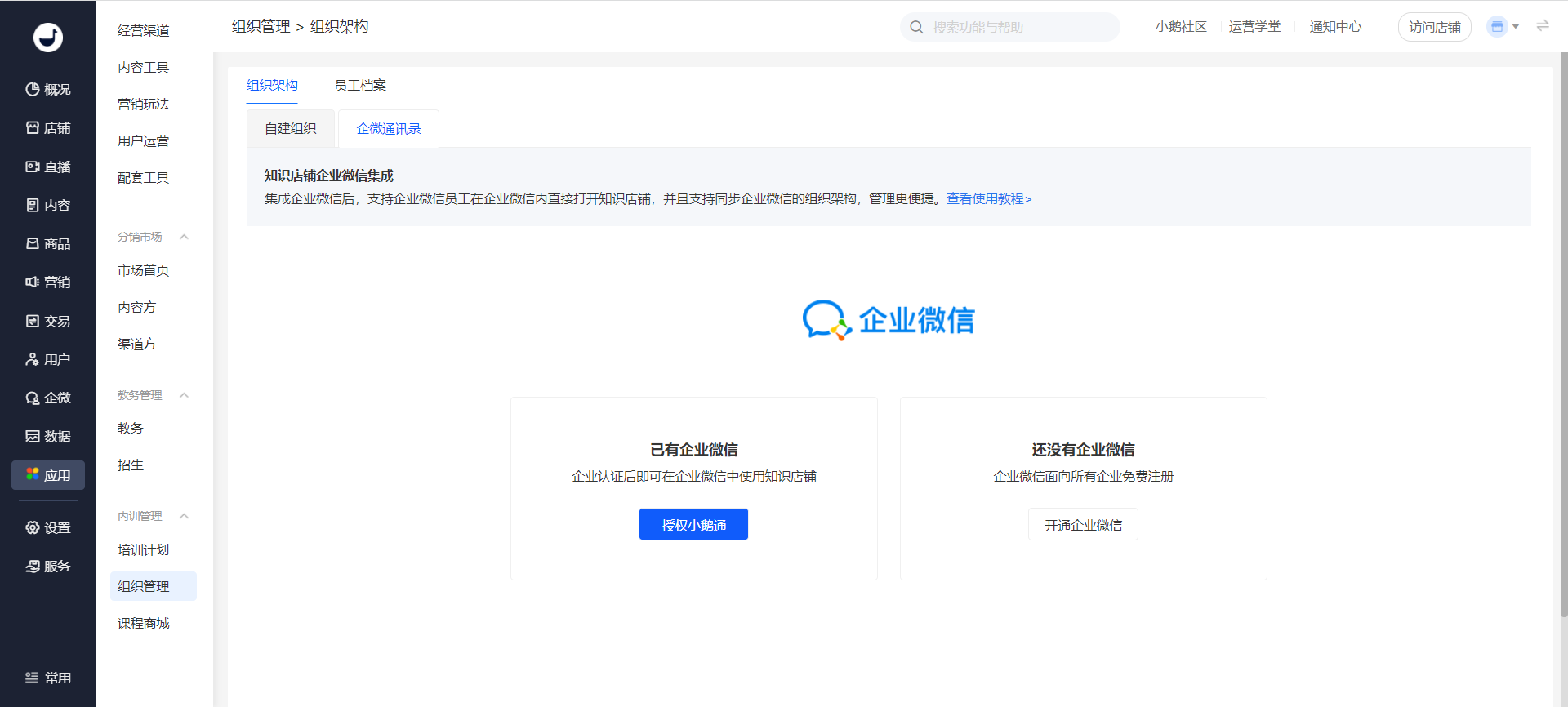Open the 营销 marketing megaphone icon
1568x707 pixels.
point(33,282)
